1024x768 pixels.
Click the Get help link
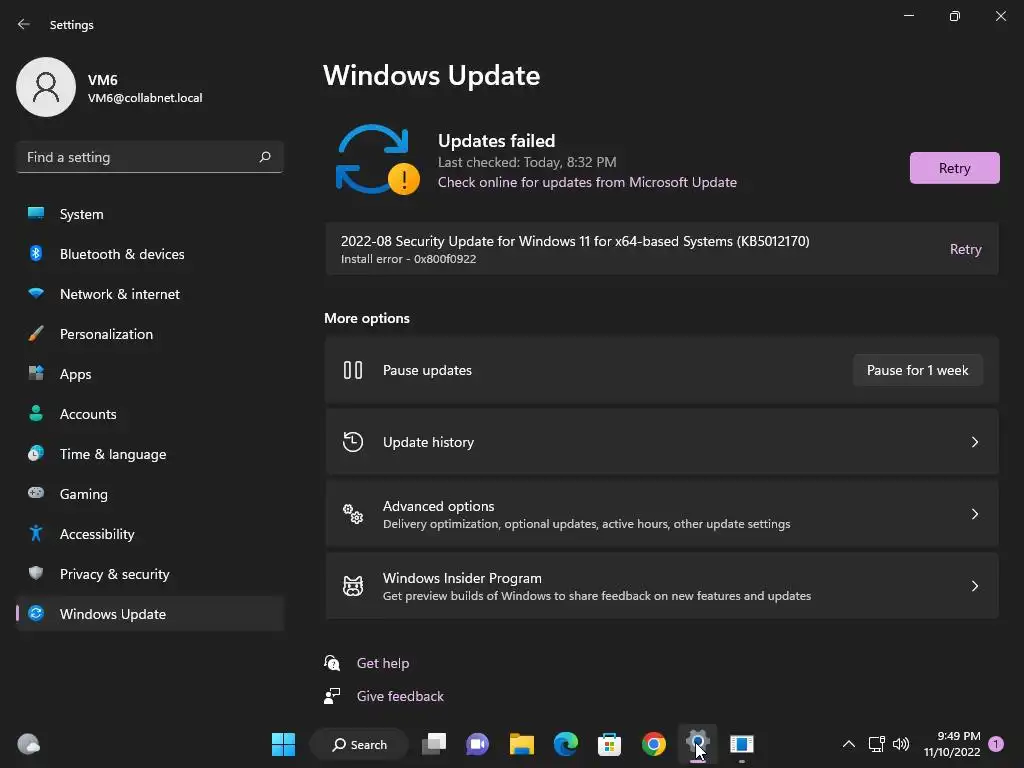click(383, 663)
